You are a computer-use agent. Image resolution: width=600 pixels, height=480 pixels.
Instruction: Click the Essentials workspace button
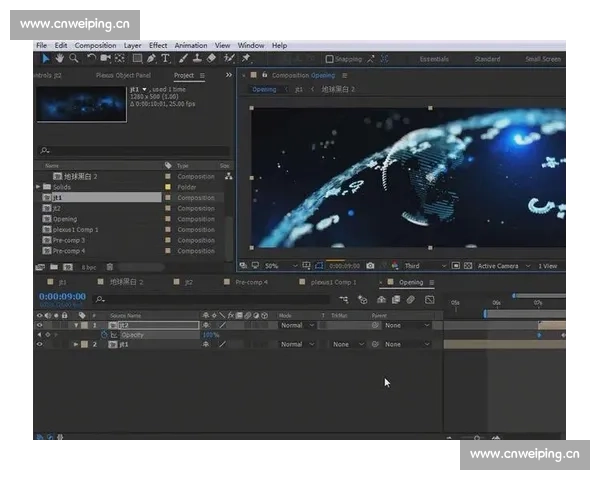pyautogui.click(x=434, y=59)
